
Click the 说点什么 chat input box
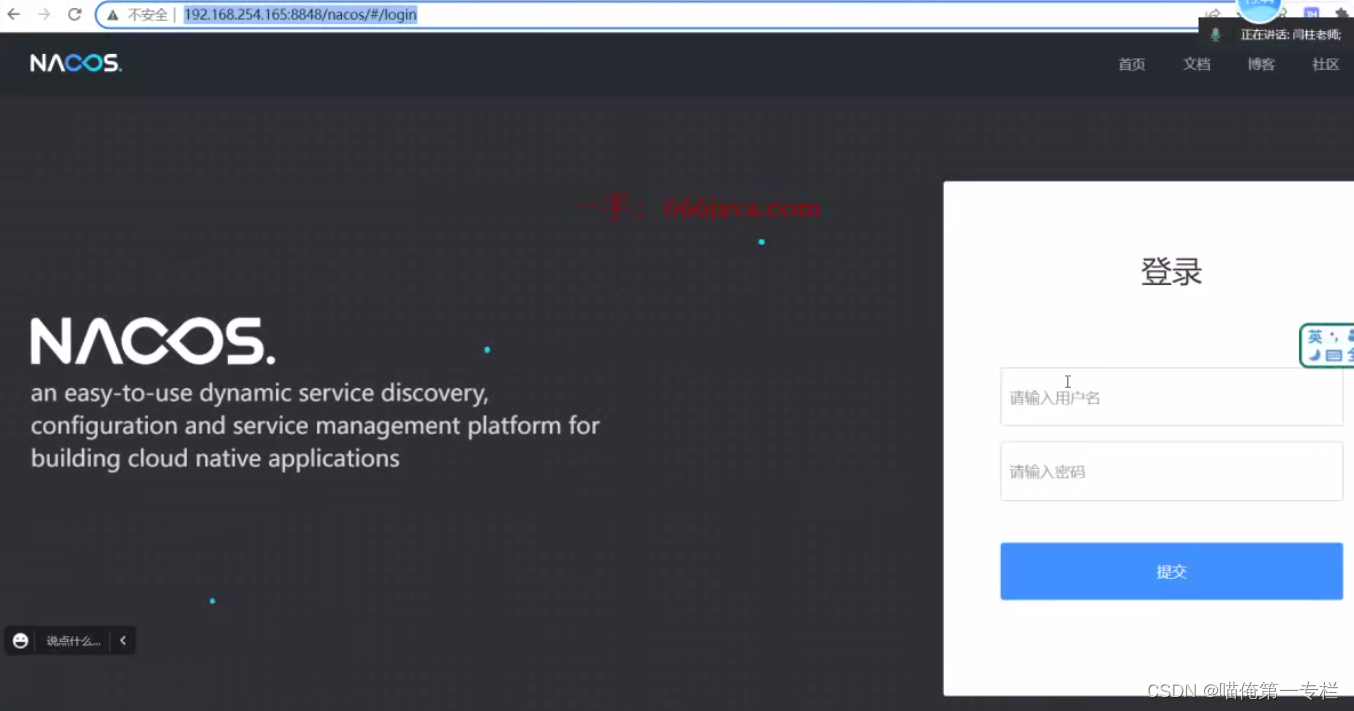[x=74, y=641]
